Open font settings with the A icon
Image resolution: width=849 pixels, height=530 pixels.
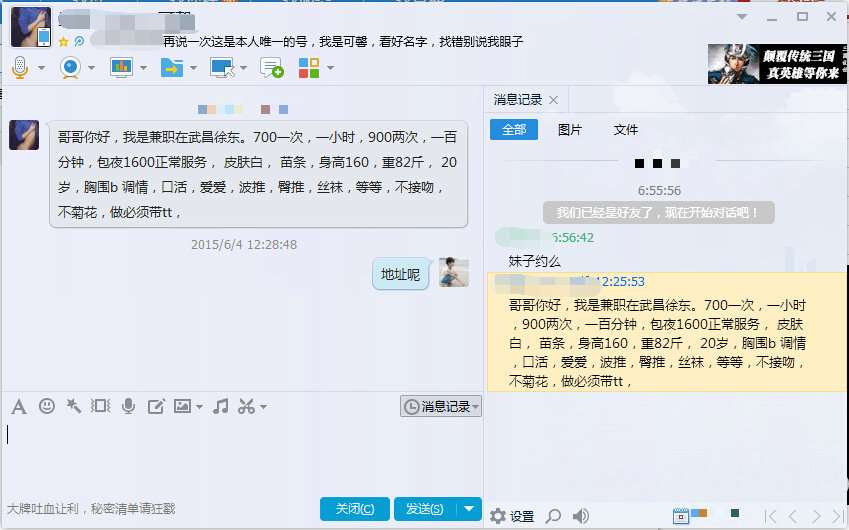(19, 406)
